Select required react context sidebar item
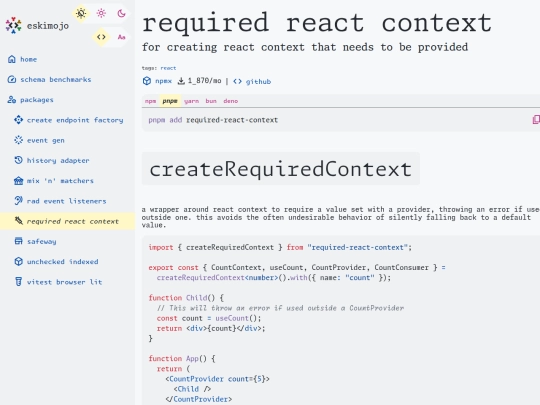The image size is (540, 405). pyautogui.click(x=68, y=221)
